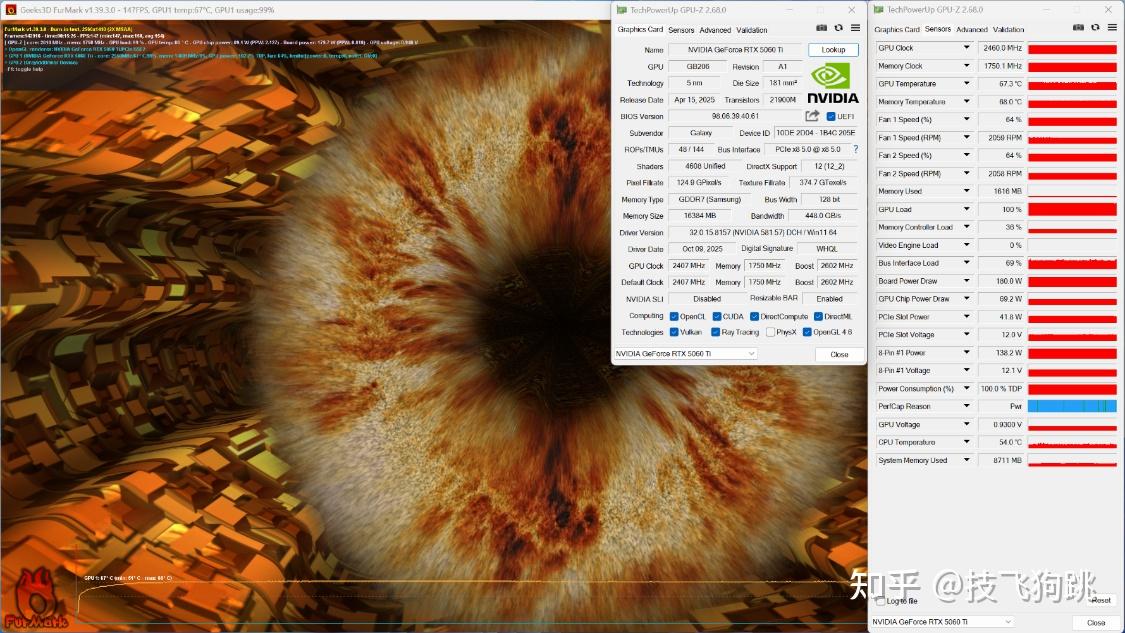1125x633 pixels.
Task: Open the 8-Pin #1 Power dropdown
Action: coord(966,352)
